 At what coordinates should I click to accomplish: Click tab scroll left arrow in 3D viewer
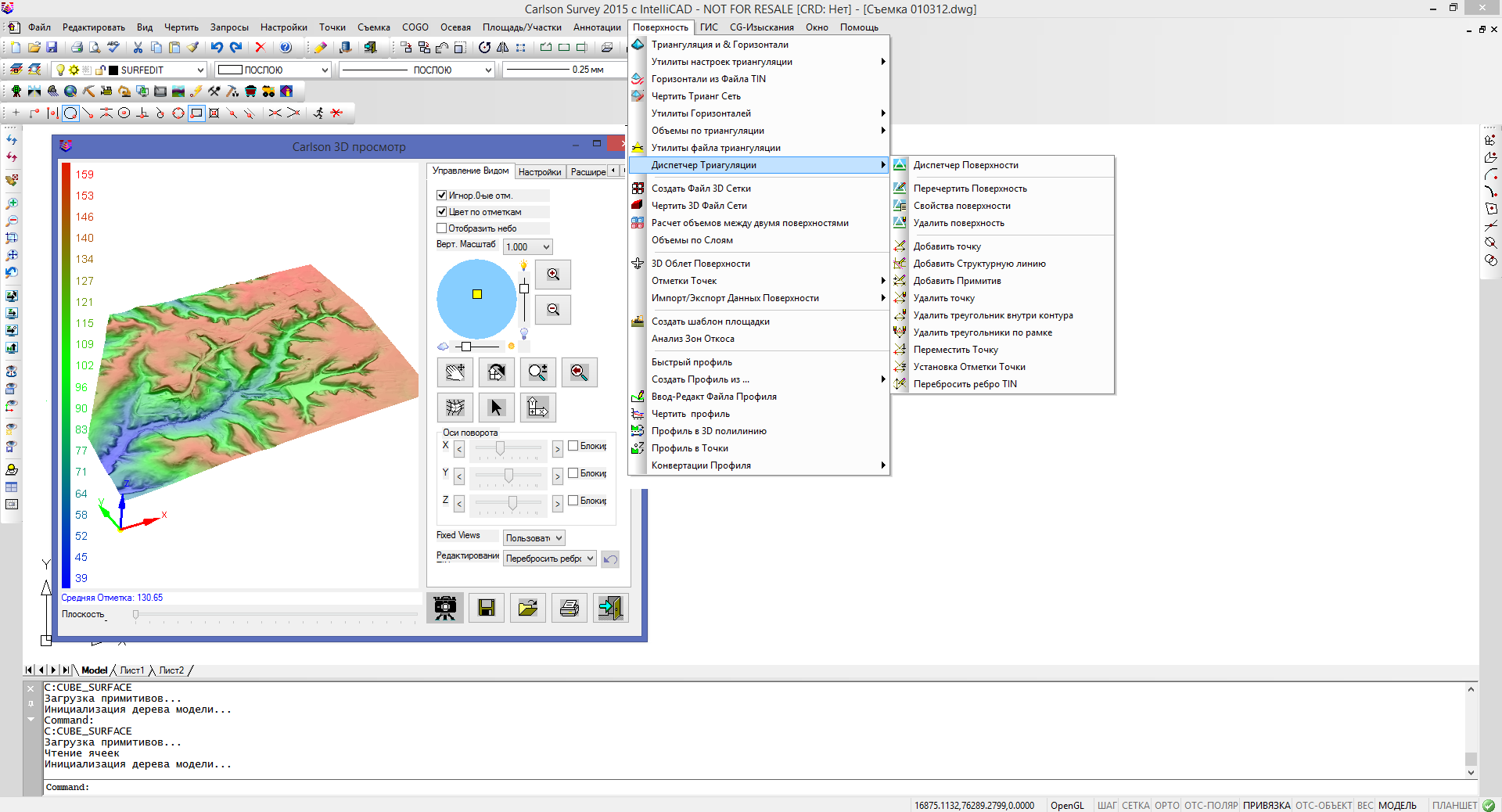tap(613, 171)
